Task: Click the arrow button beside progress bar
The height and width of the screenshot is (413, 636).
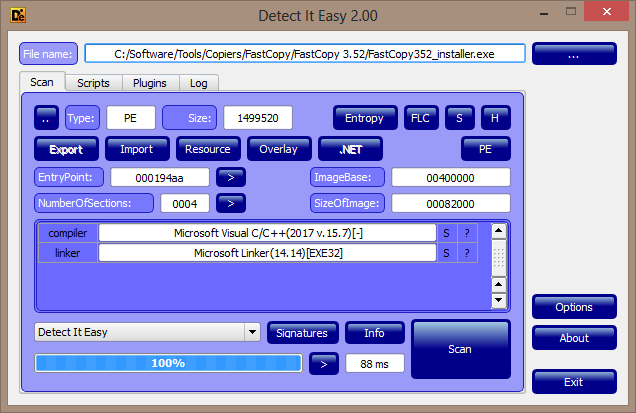Action: [324, 364]
